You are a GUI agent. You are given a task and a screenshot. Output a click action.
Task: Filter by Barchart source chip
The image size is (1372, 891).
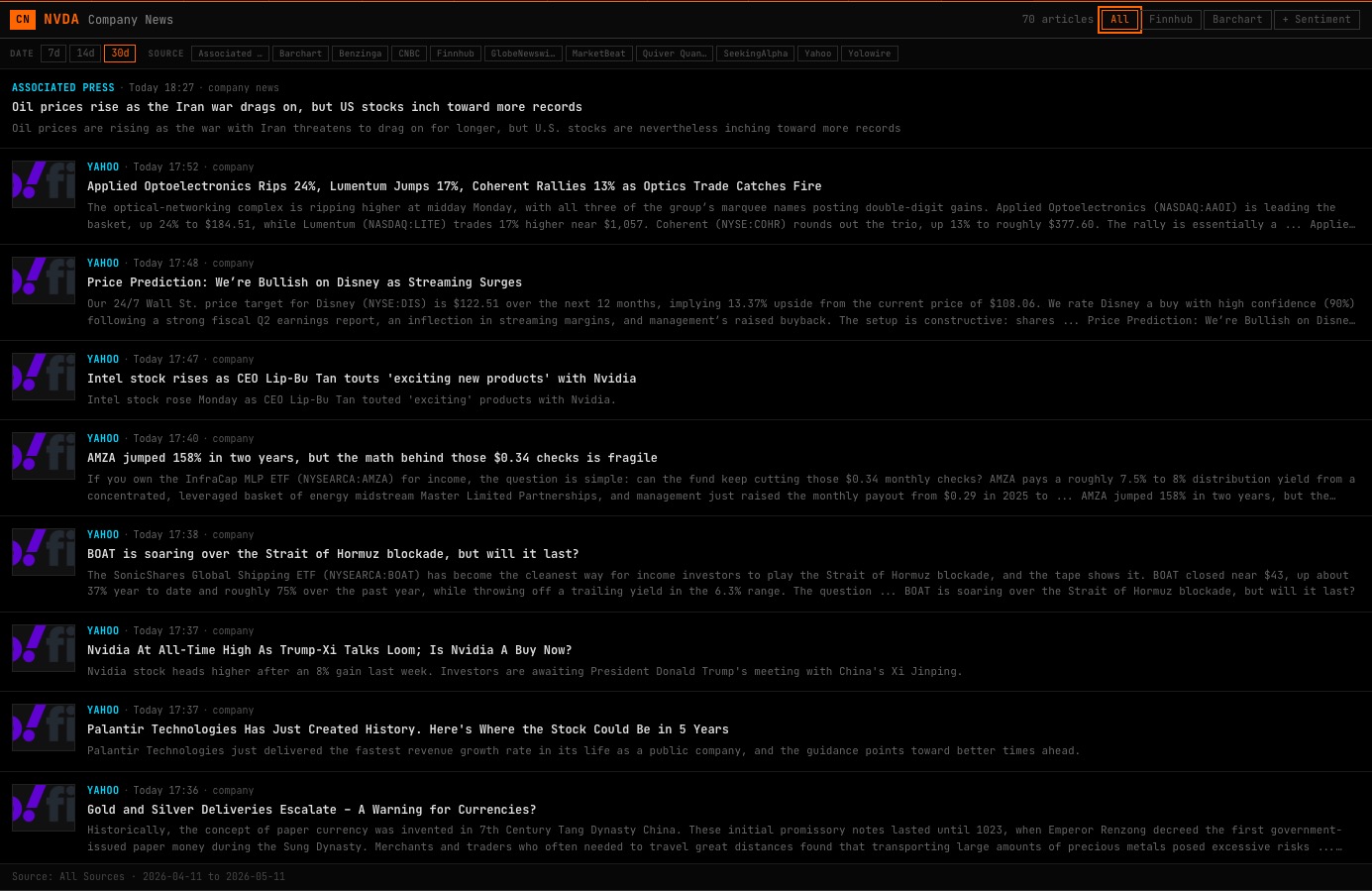pyautogui.click(x=300, y=54)
